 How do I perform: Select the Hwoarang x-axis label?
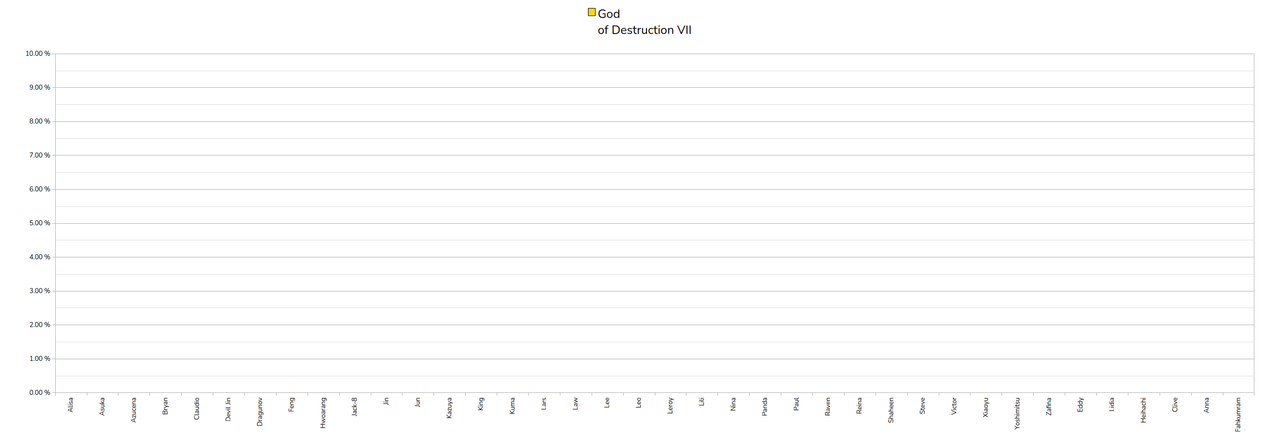[x=323, y=412]
